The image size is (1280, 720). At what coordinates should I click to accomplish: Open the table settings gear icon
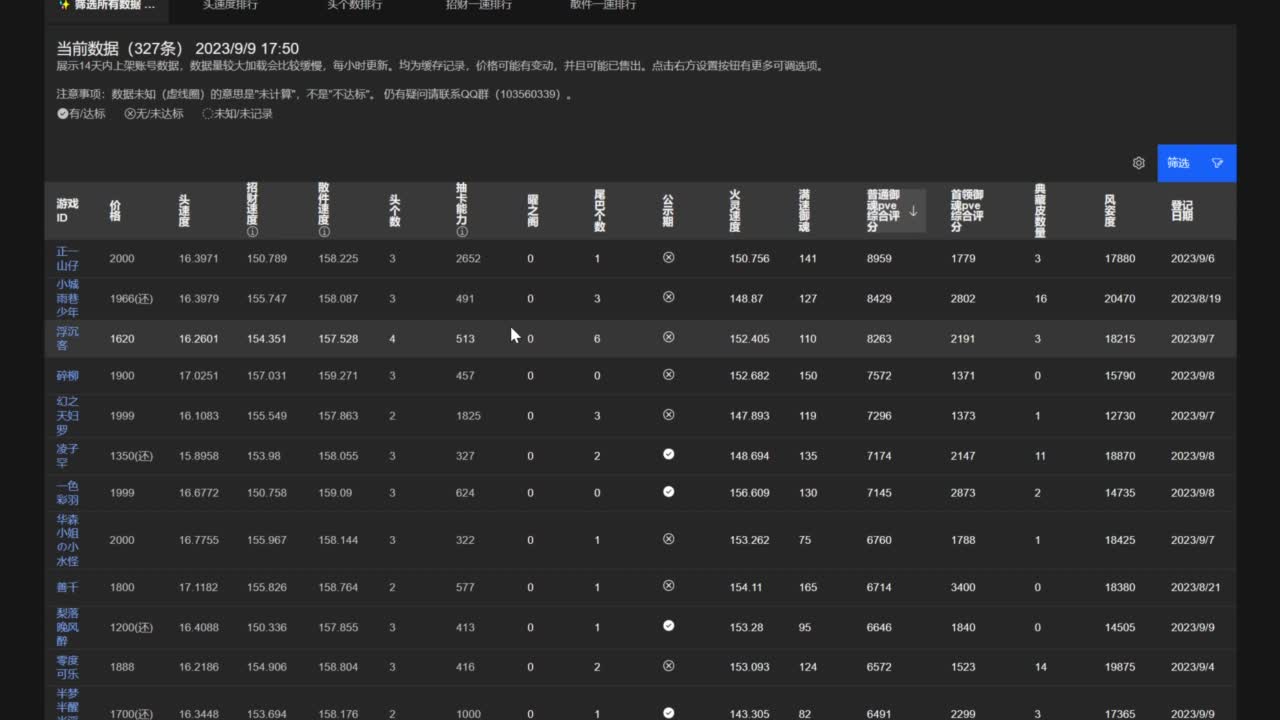point(1138,163)
